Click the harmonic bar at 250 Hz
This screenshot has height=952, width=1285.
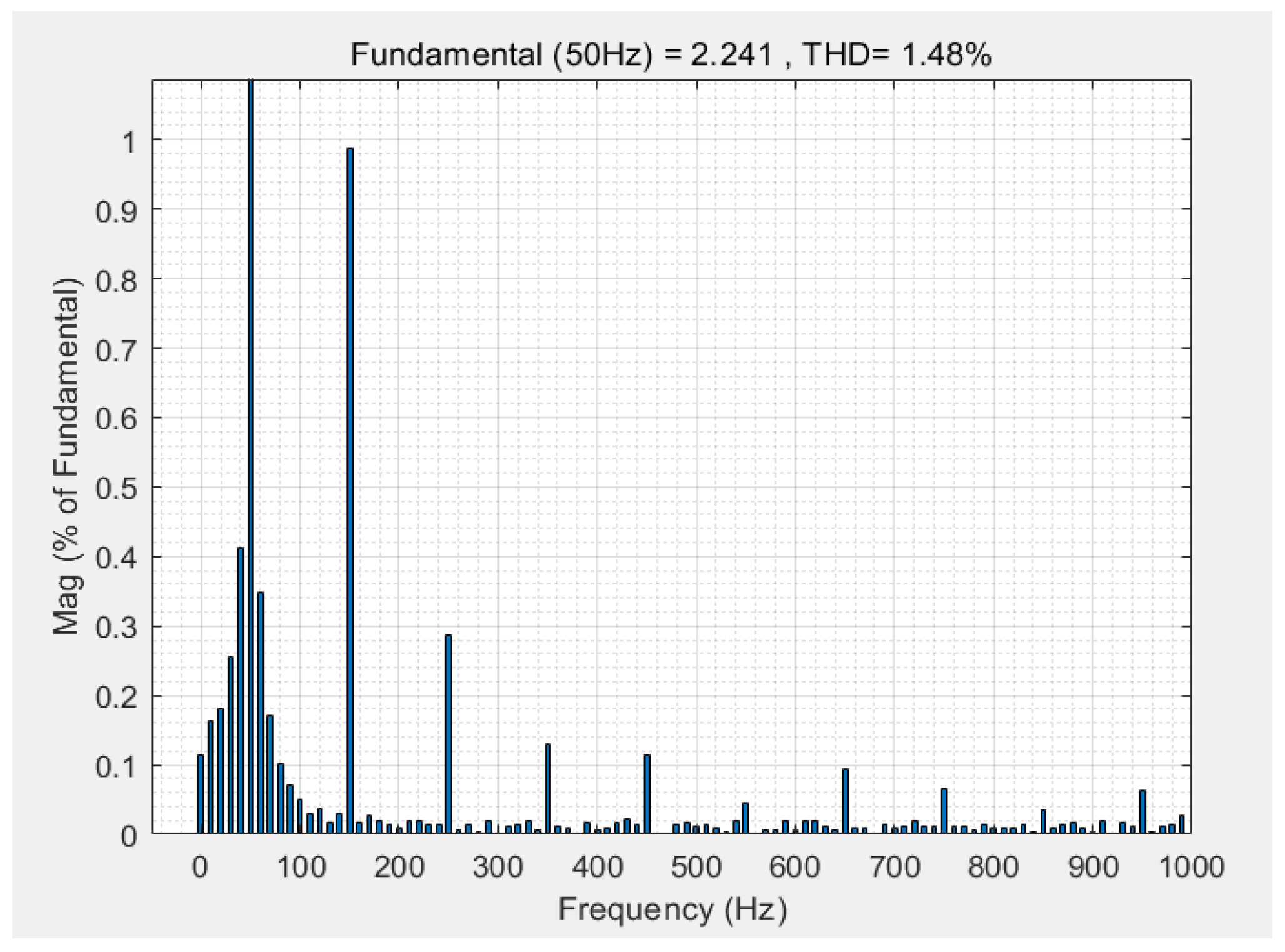[448, 734]
